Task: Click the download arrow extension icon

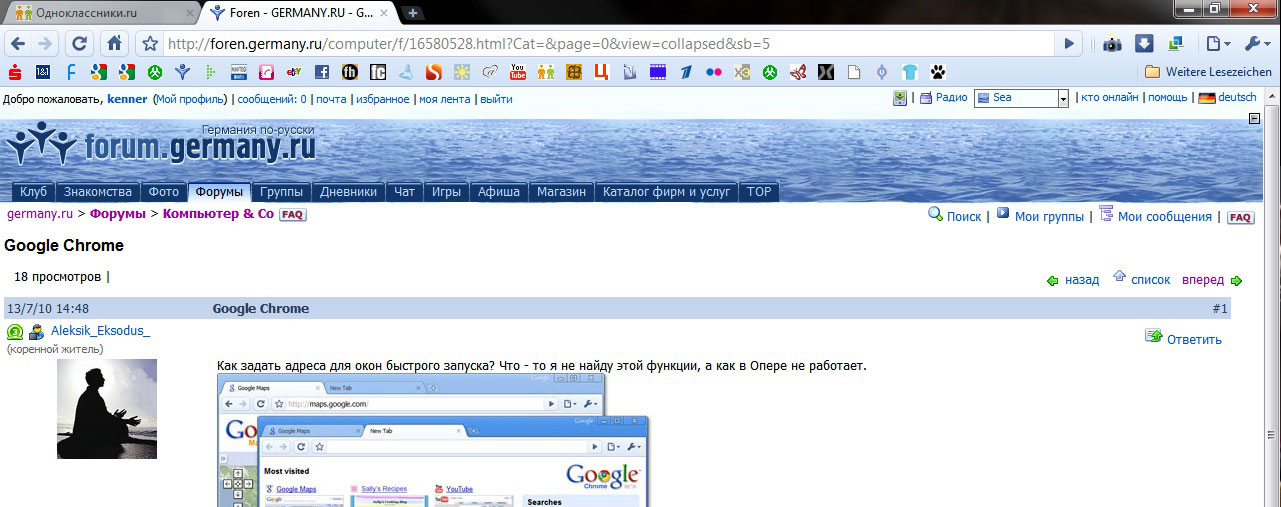Action: click(1145, 44)
